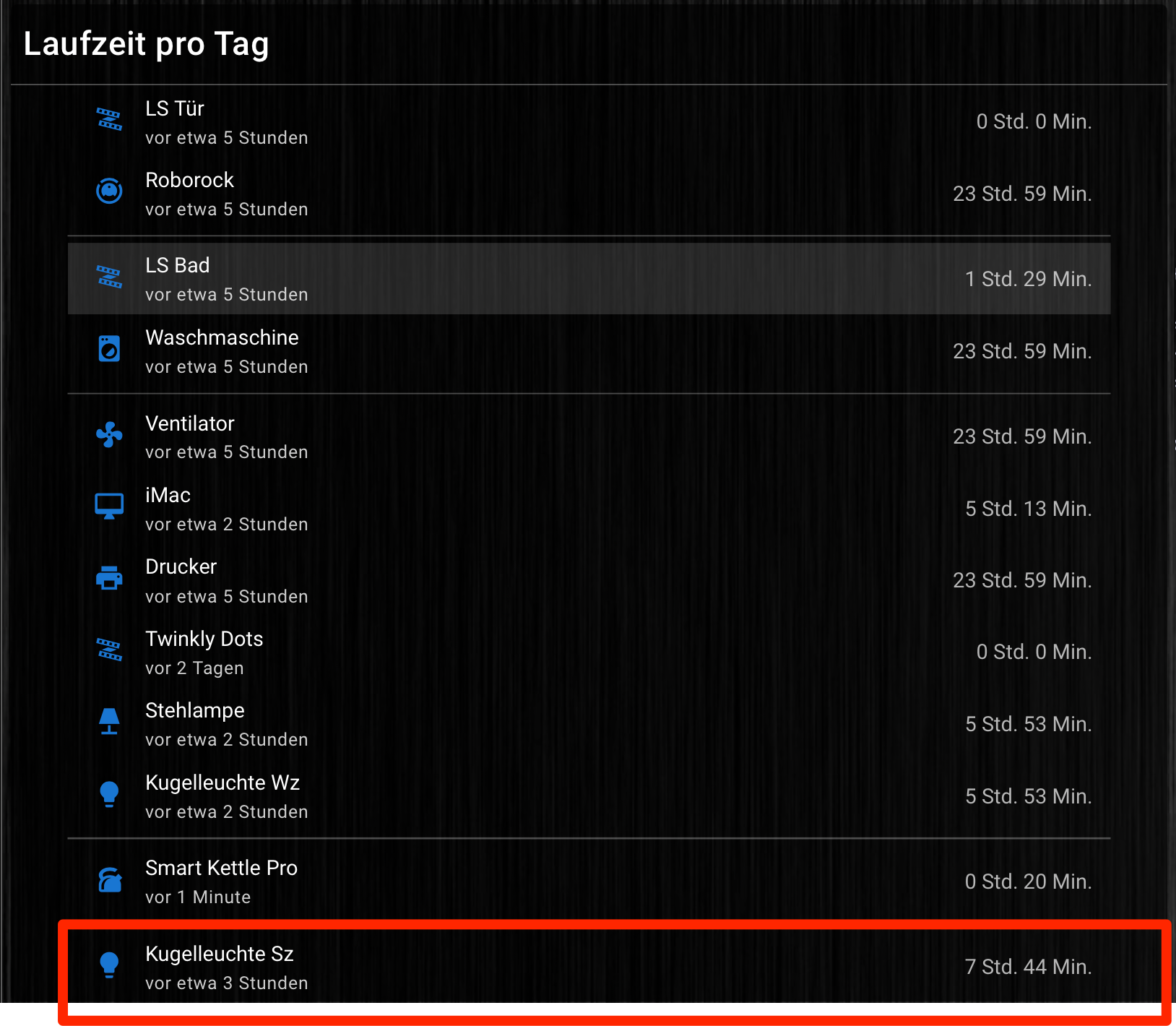Select the Ventilator fan icon
This screenshot has width=1176, height=1026.
click(x=109, y=435)
